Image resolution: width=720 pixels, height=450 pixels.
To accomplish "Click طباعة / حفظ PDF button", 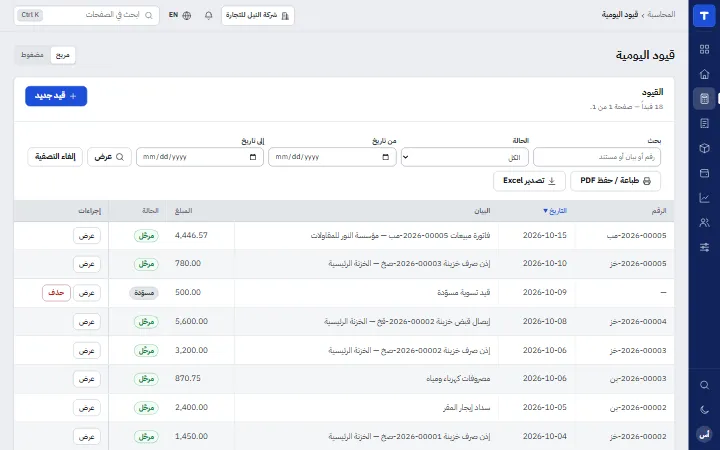I will coord(615,181).
